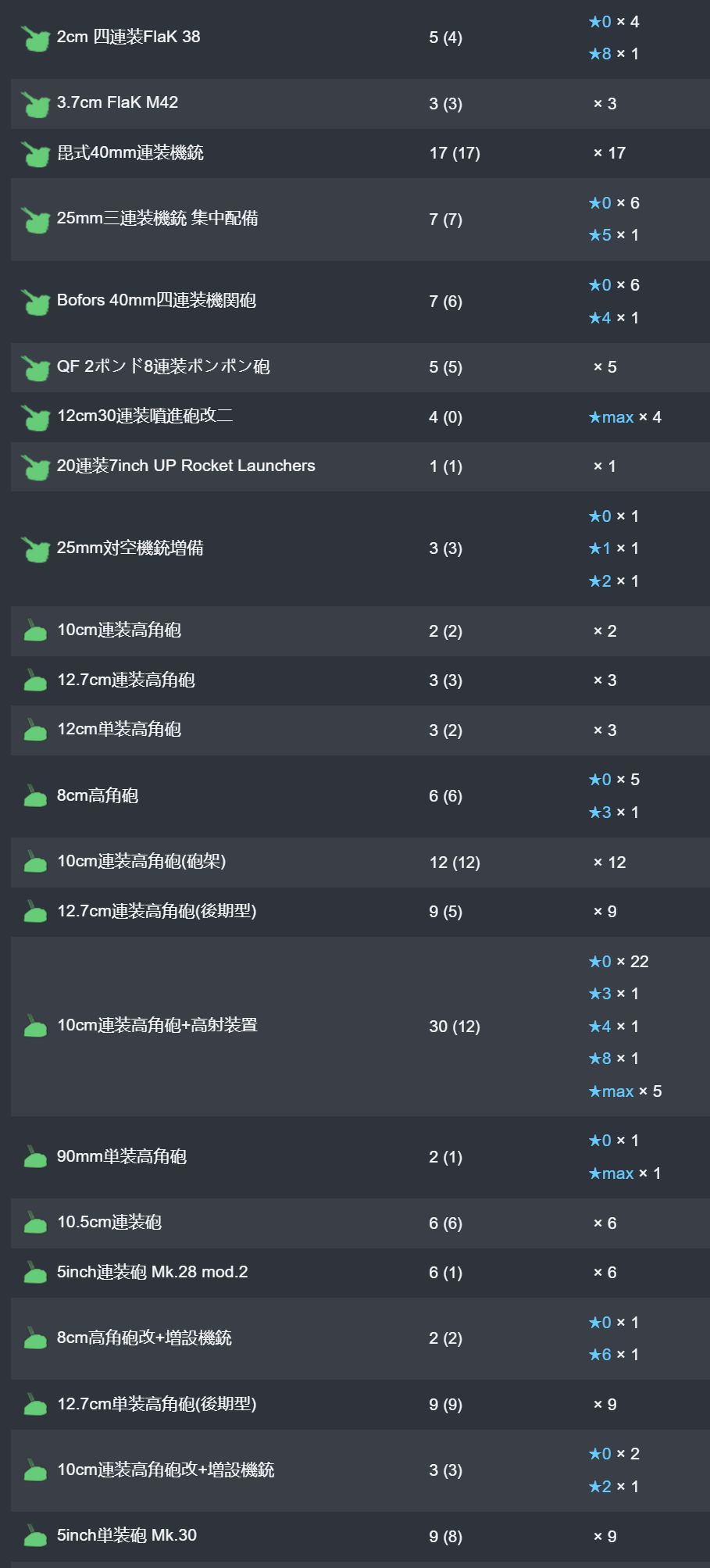Click the icon next to 90mm単装高角砲

[35, 1157]
